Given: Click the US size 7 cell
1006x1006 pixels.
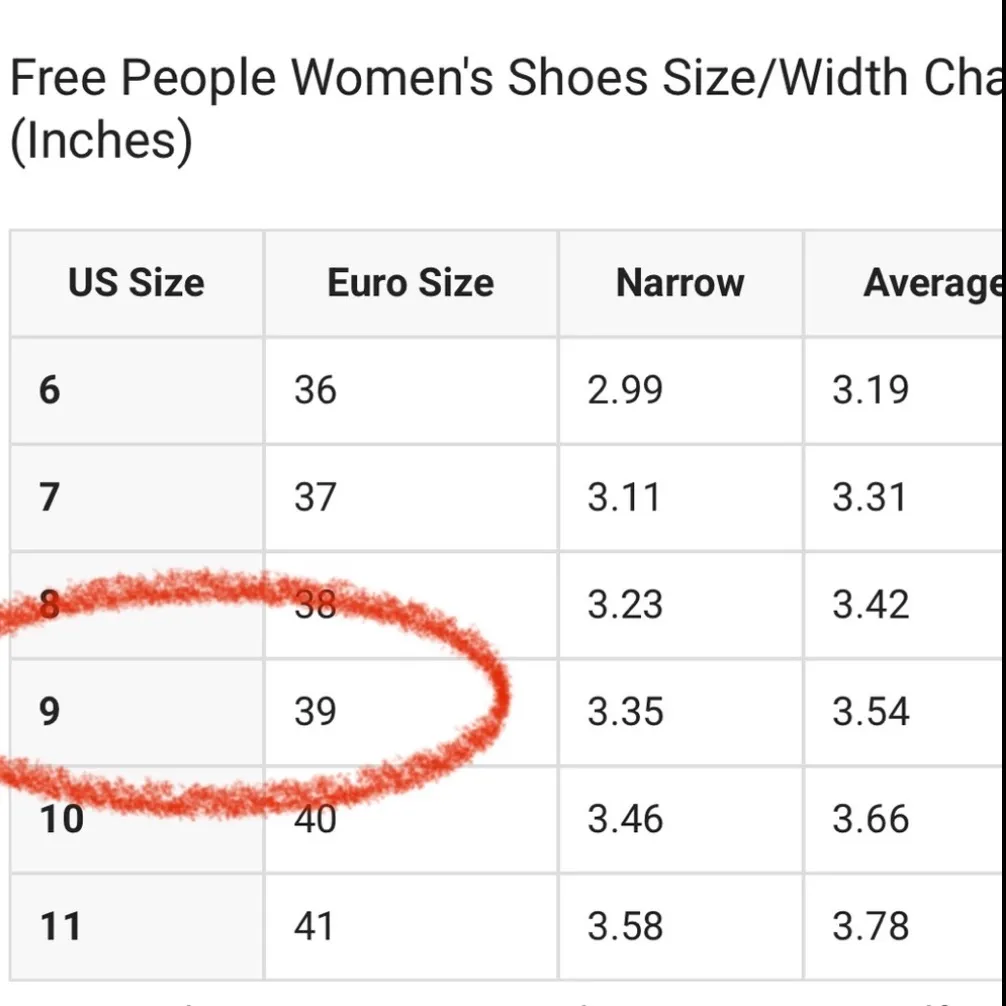Looking at the screenshot, I should point(50,497).
